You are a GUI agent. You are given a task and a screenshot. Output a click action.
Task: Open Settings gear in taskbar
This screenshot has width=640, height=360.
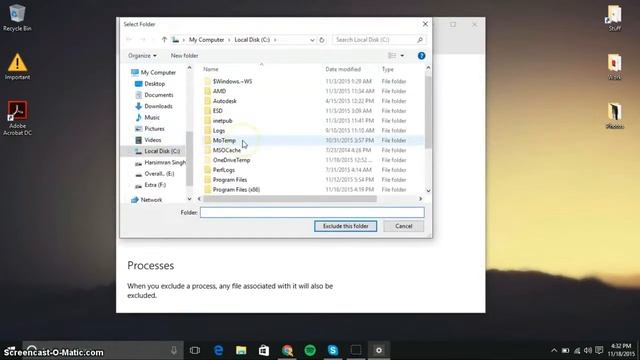[379, 350]
